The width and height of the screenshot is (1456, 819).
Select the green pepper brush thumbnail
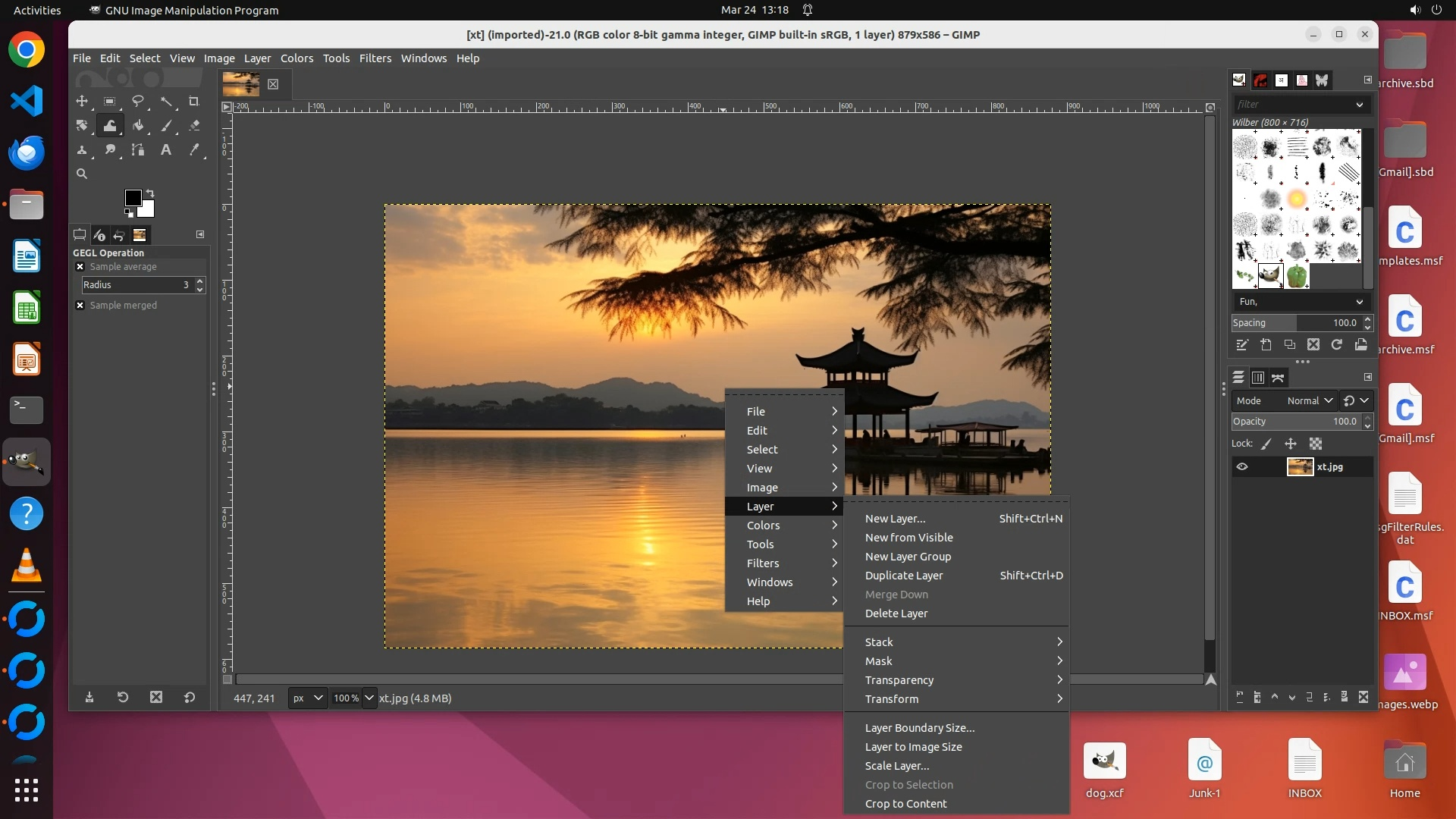click(x=1297, y=276)
